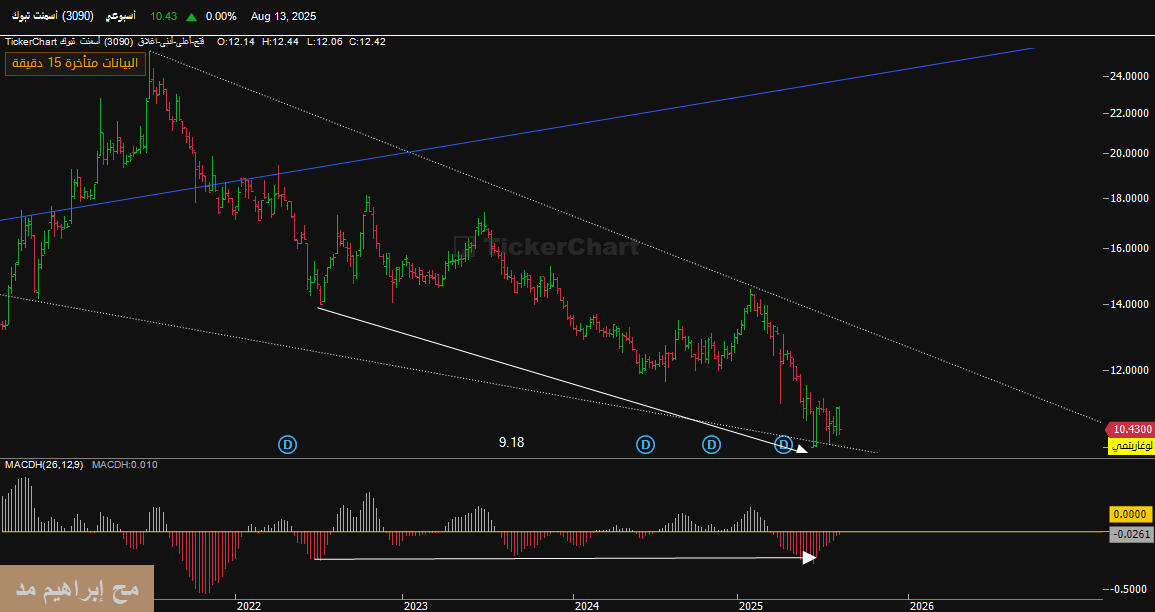Click the 2026 time axis label

pyautogui.click(x=921, y=606)
